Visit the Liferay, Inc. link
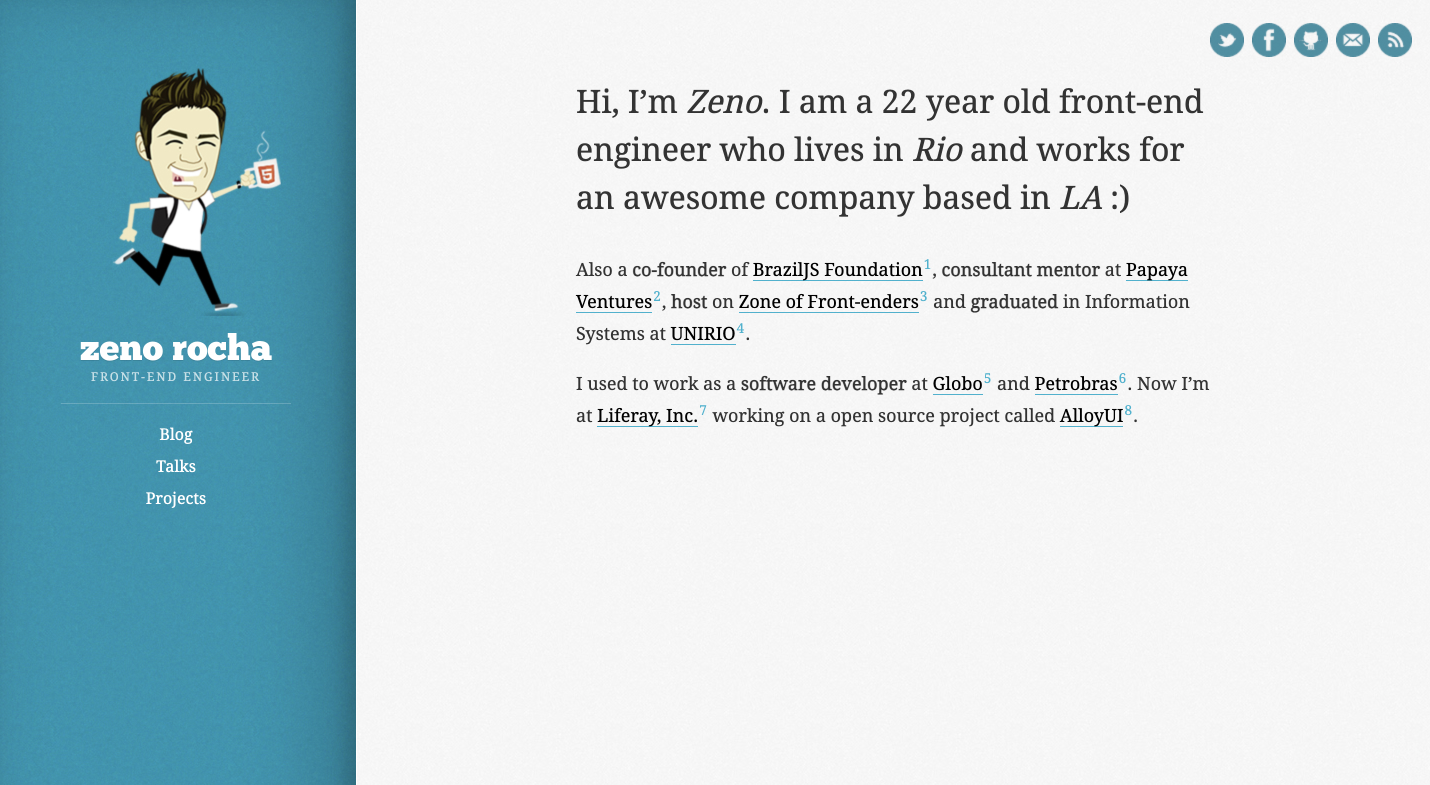 click(646, 415)
